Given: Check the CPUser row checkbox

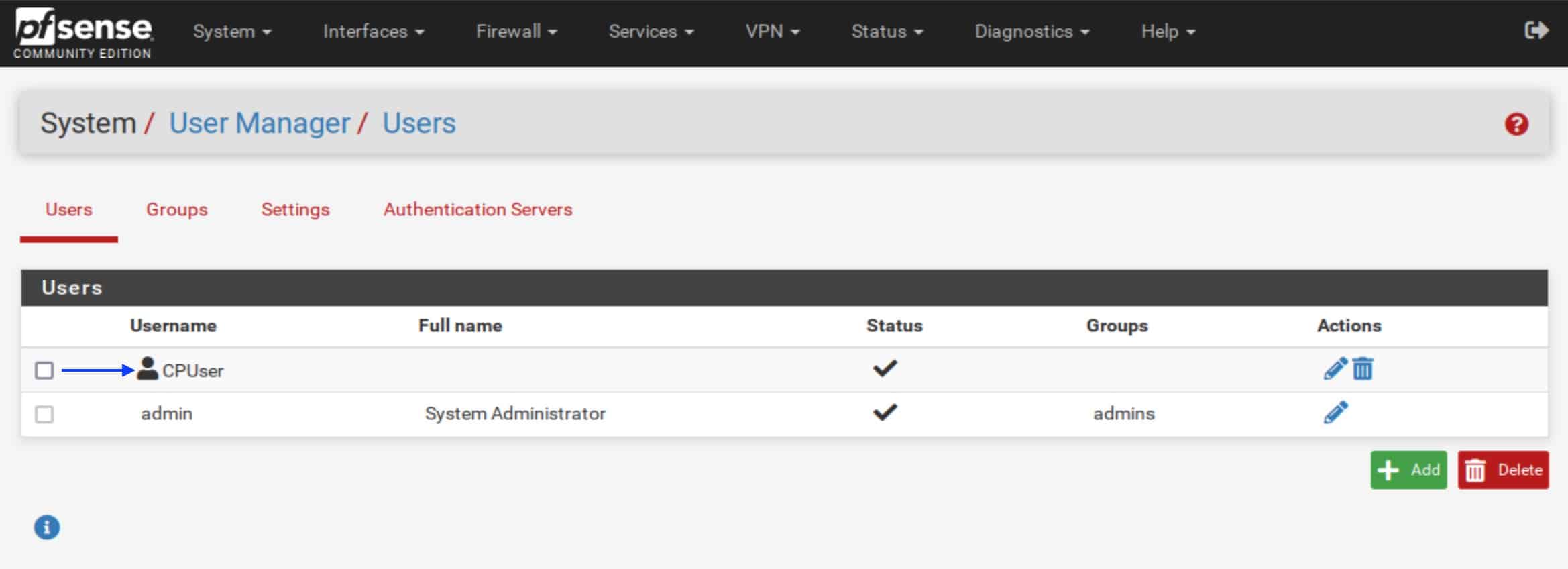Looking at the screenshot, I should 44,370.
